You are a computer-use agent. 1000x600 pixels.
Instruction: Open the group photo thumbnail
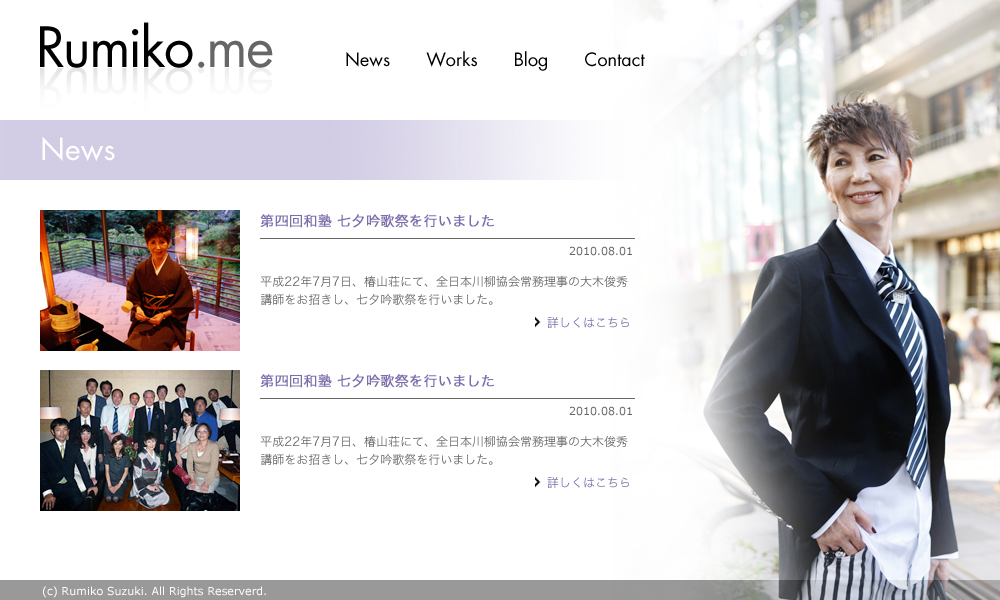coord(140,441)
